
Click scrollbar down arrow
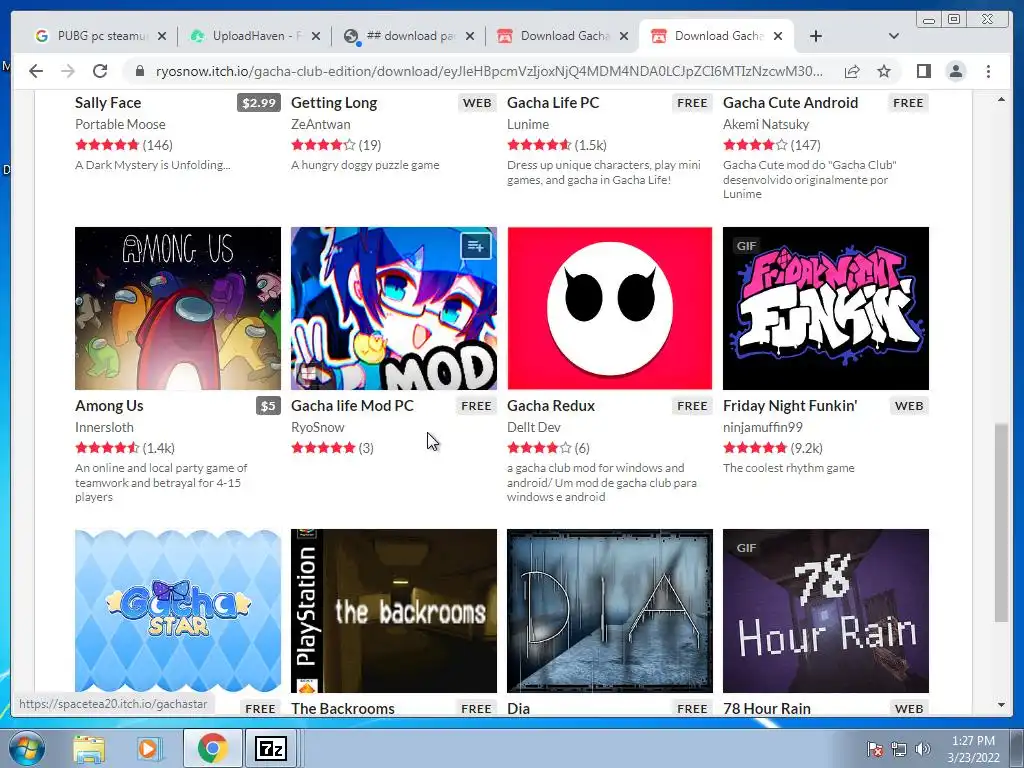click(x=1001, y=705)
